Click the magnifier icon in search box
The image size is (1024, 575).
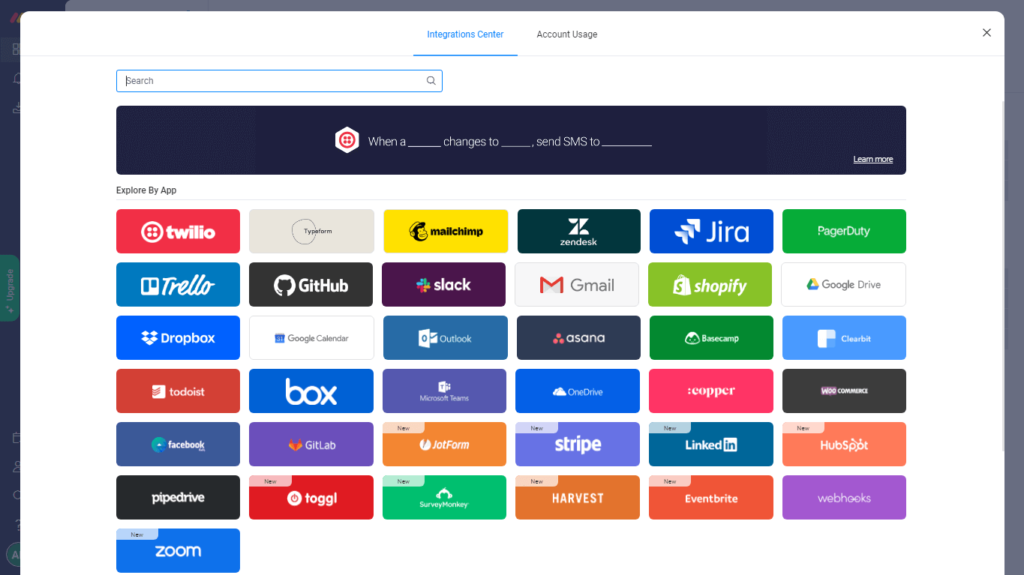(x=431, y=81)
